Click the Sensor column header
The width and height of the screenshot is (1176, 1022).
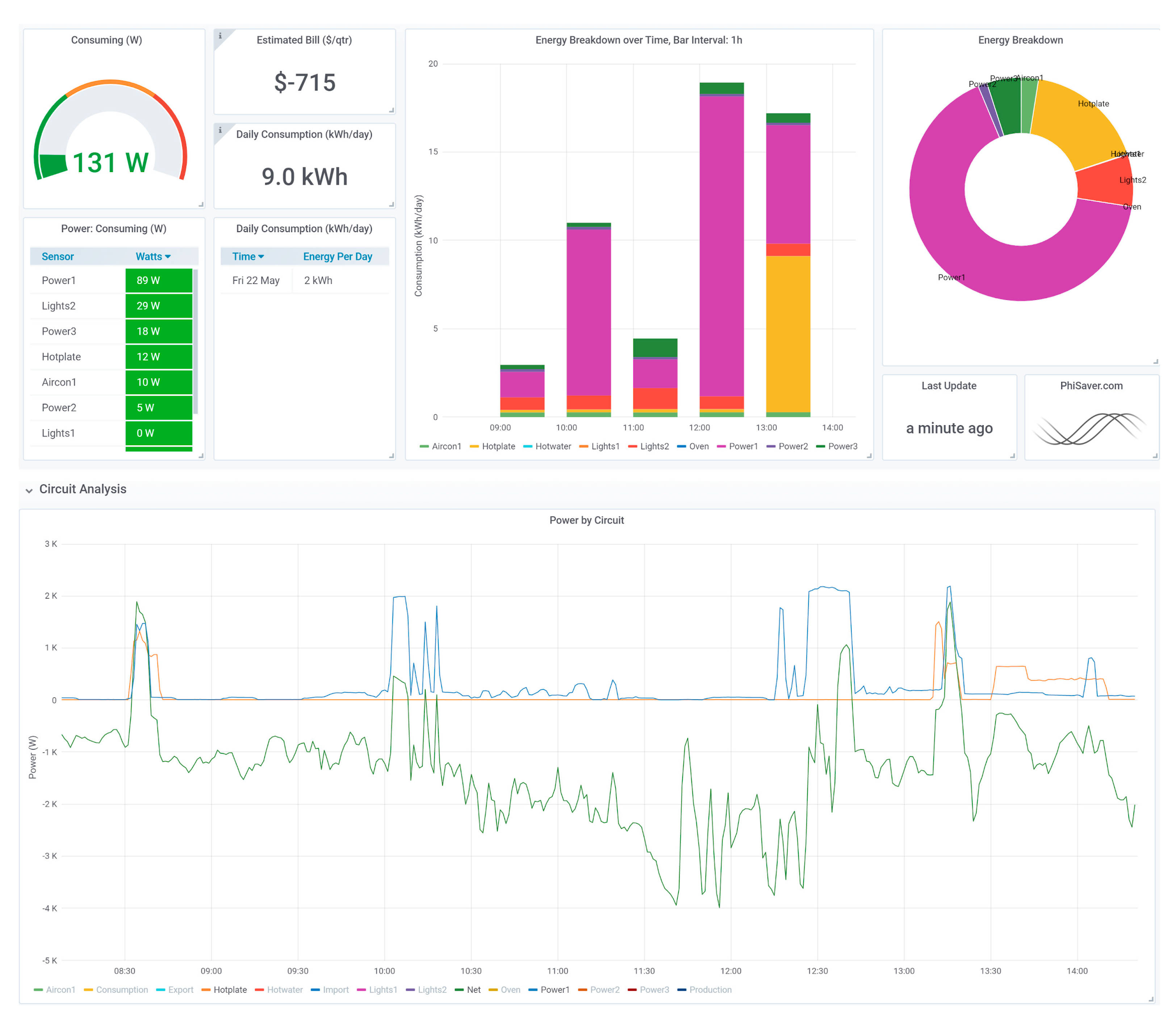point(58,256)
